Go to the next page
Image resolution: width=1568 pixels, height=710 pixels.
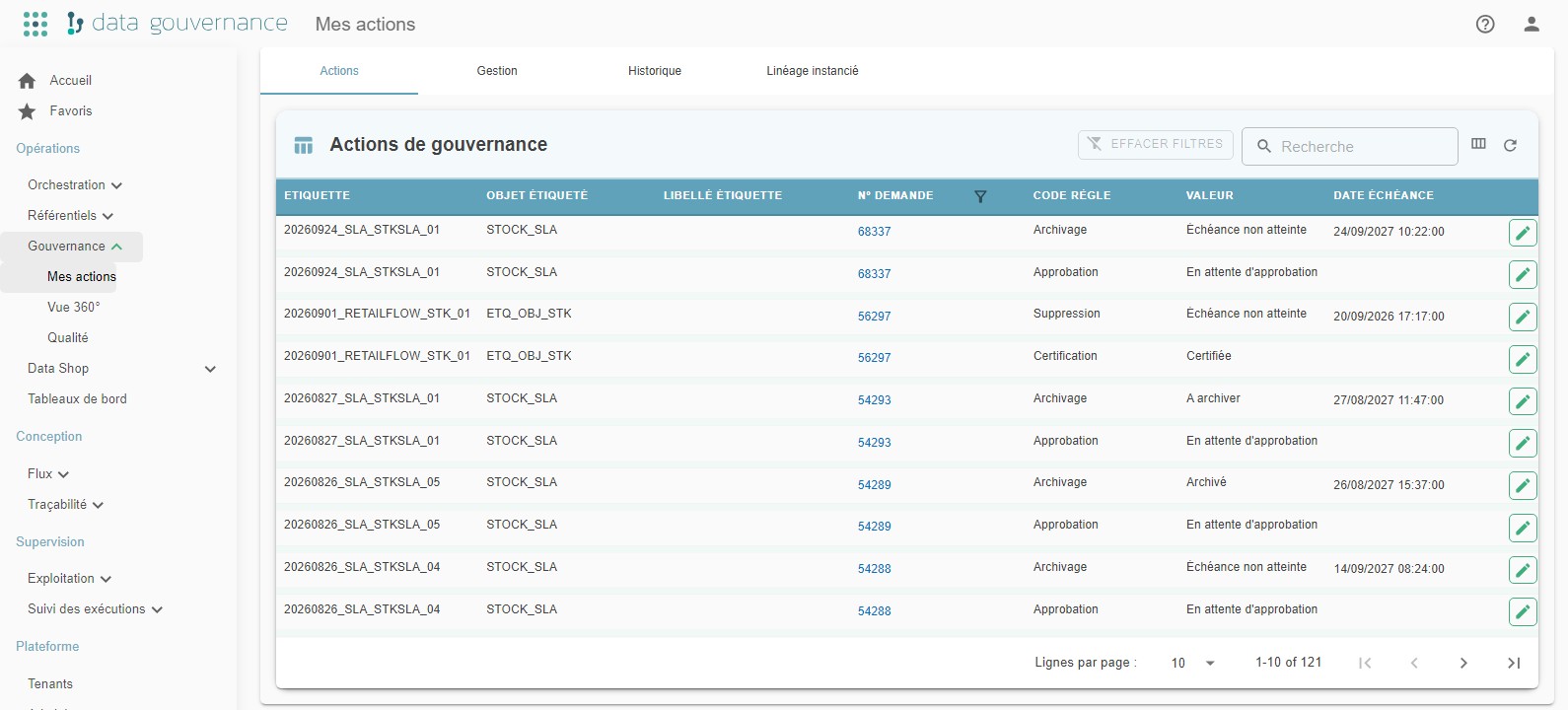(x=1463, y=663)
